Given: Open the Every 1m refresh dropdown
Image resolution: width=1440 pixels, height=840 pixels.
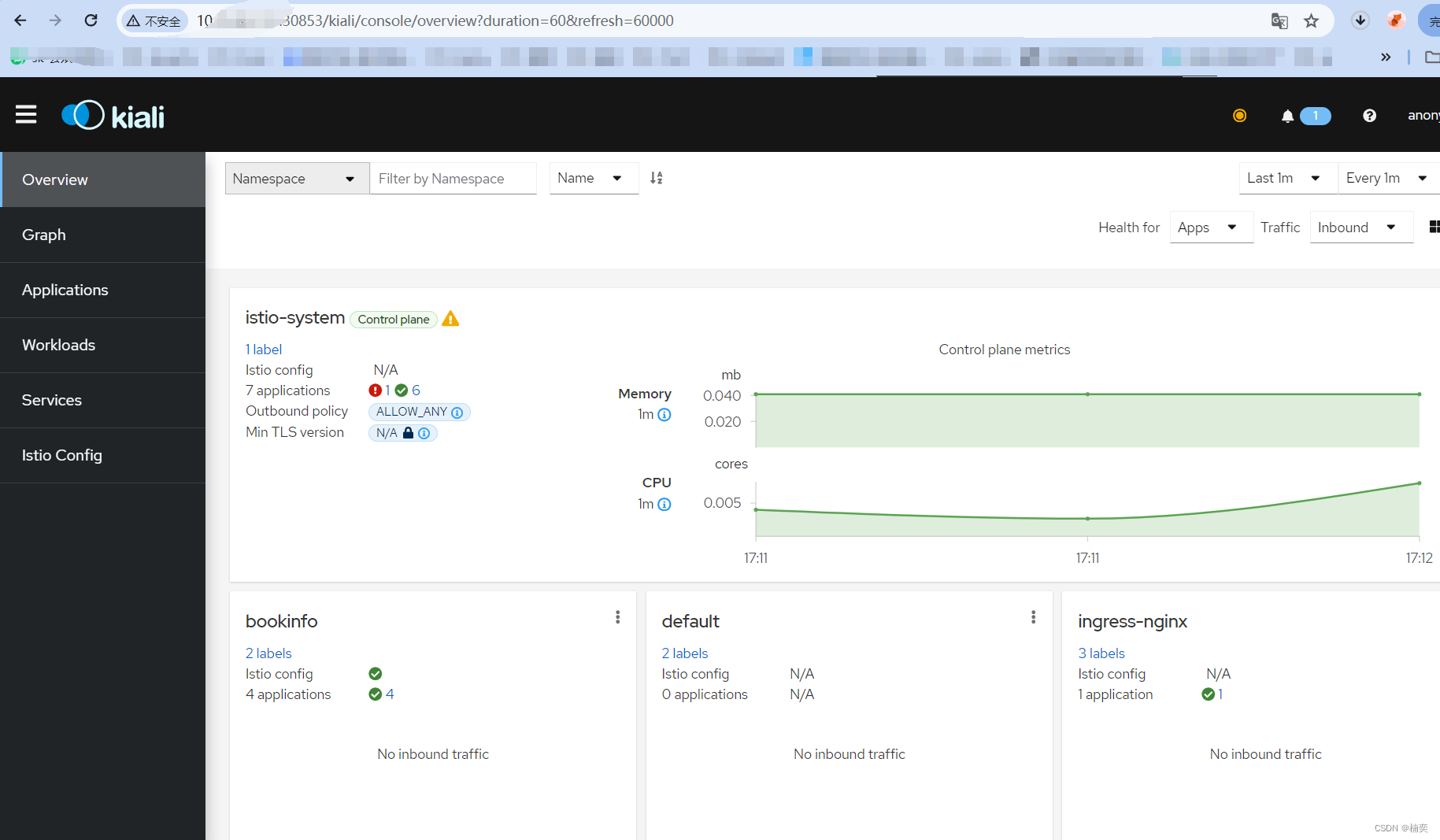Looking at the screenshot, I should coord(1389,178).
